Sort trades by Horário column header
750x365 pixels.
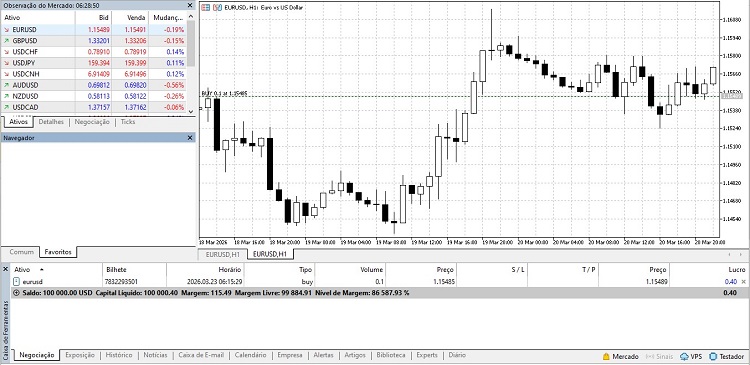coord(205,270)
